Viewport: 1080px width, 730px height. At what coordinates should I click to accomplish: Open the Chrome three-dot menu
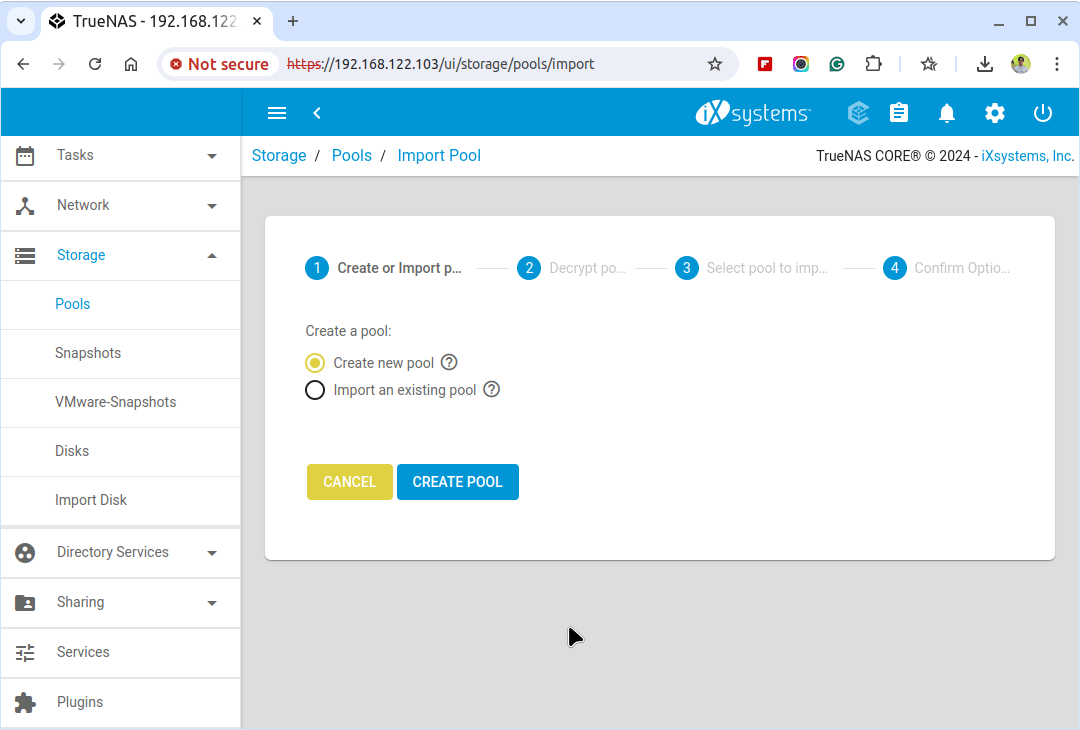1057,64
